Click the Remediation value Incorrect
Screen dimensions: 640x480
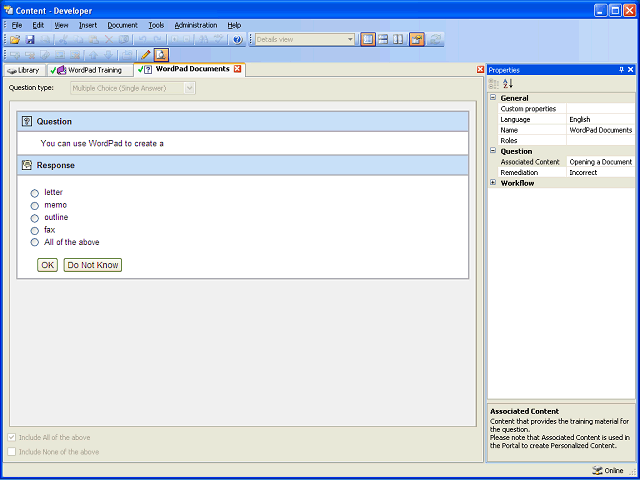[583, 172]
